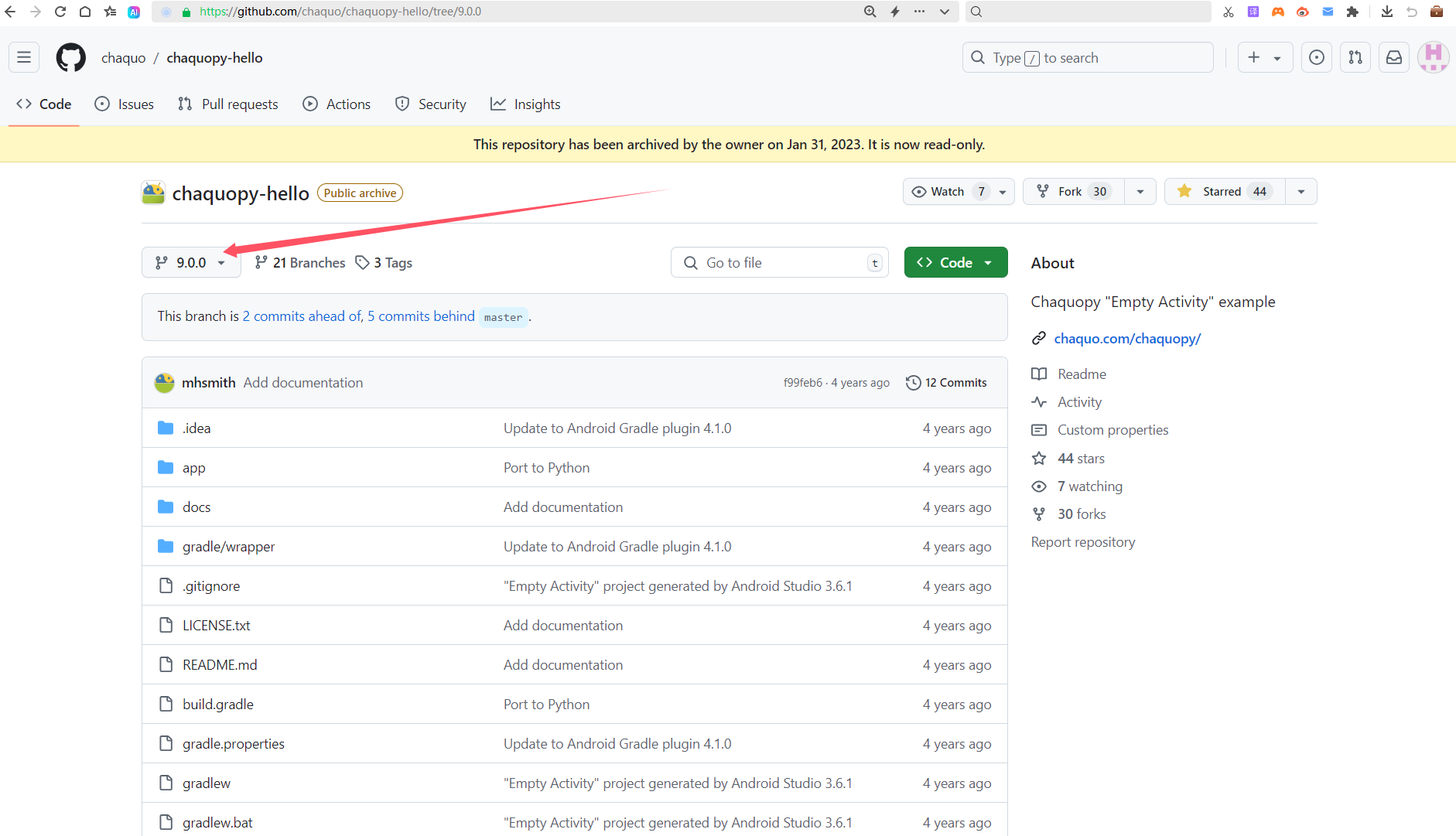
Task: Follow the chaquo.com/chaquopy link
Action: pos(1127,338)
